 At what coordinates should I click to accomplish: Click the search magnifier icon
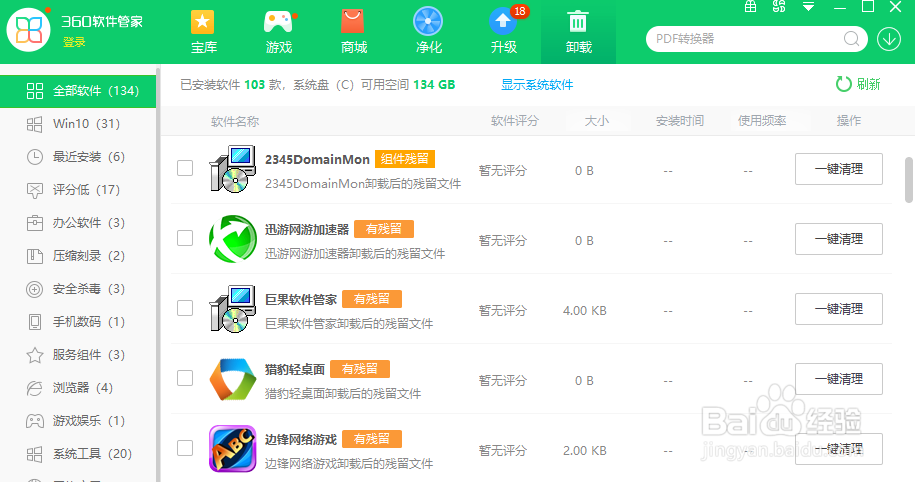851,39
